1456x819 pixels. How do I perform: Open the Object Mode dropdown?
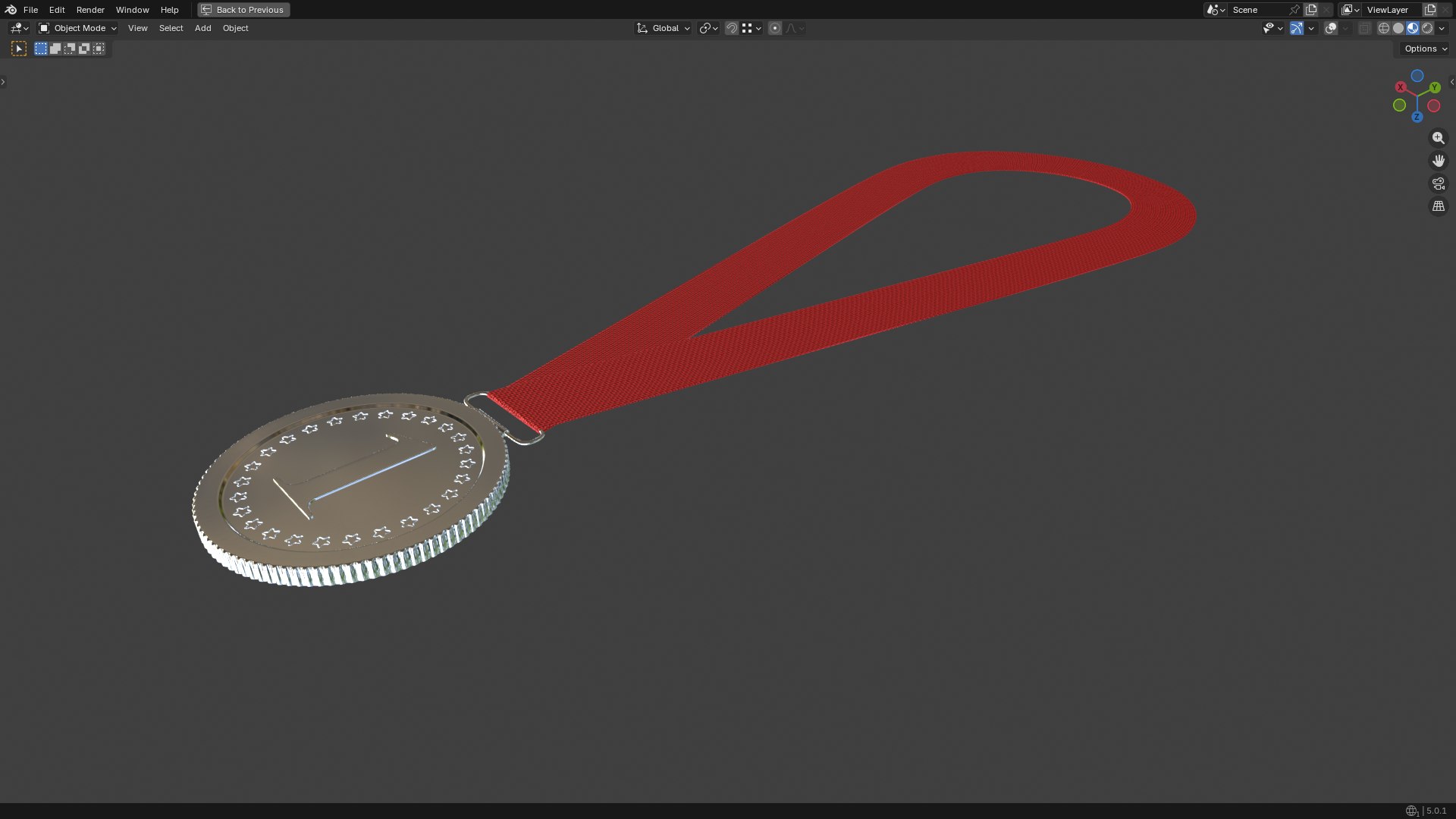click(77, 28)
